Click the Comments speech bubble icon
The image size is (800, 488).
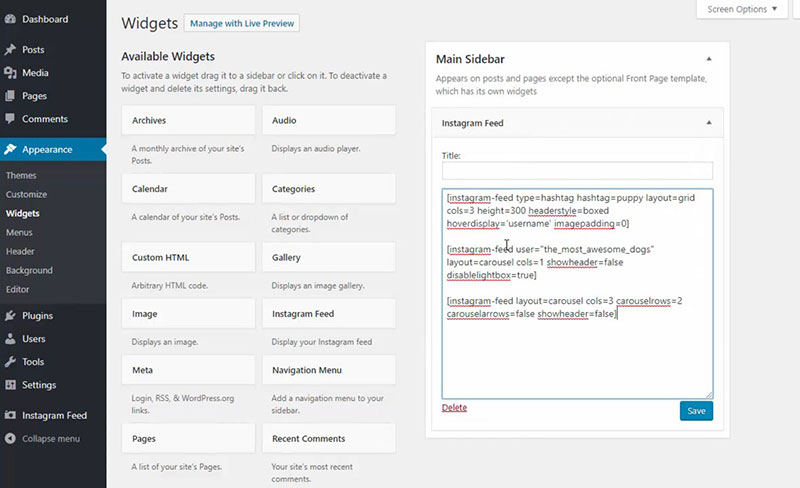[10, 118]
